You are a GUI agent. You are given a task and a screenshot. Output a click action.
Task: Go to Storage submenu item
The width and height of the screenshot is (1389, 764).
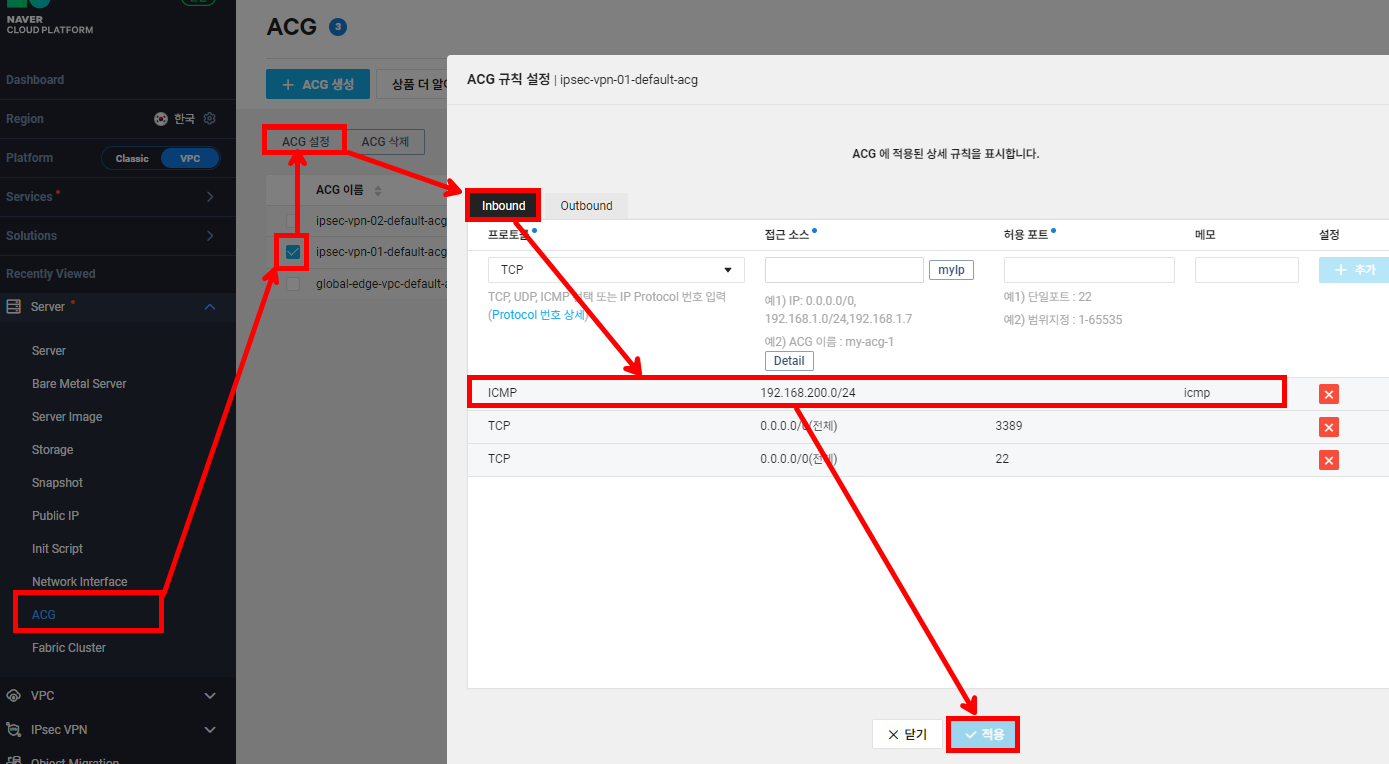52,450
